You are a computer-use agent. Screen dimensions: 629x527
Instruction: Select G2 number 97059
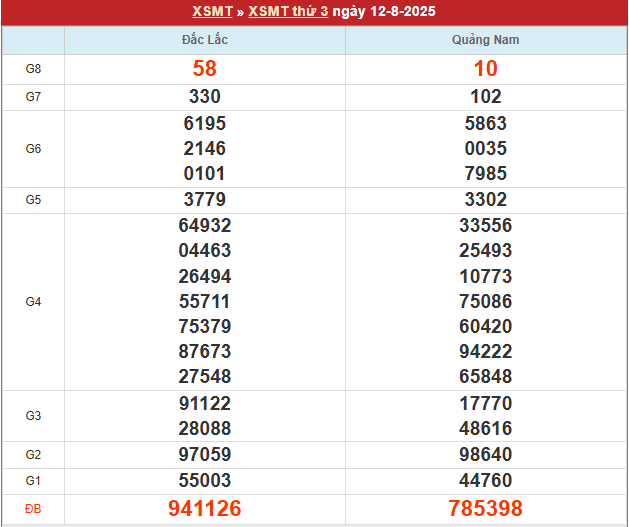point(205,454)
